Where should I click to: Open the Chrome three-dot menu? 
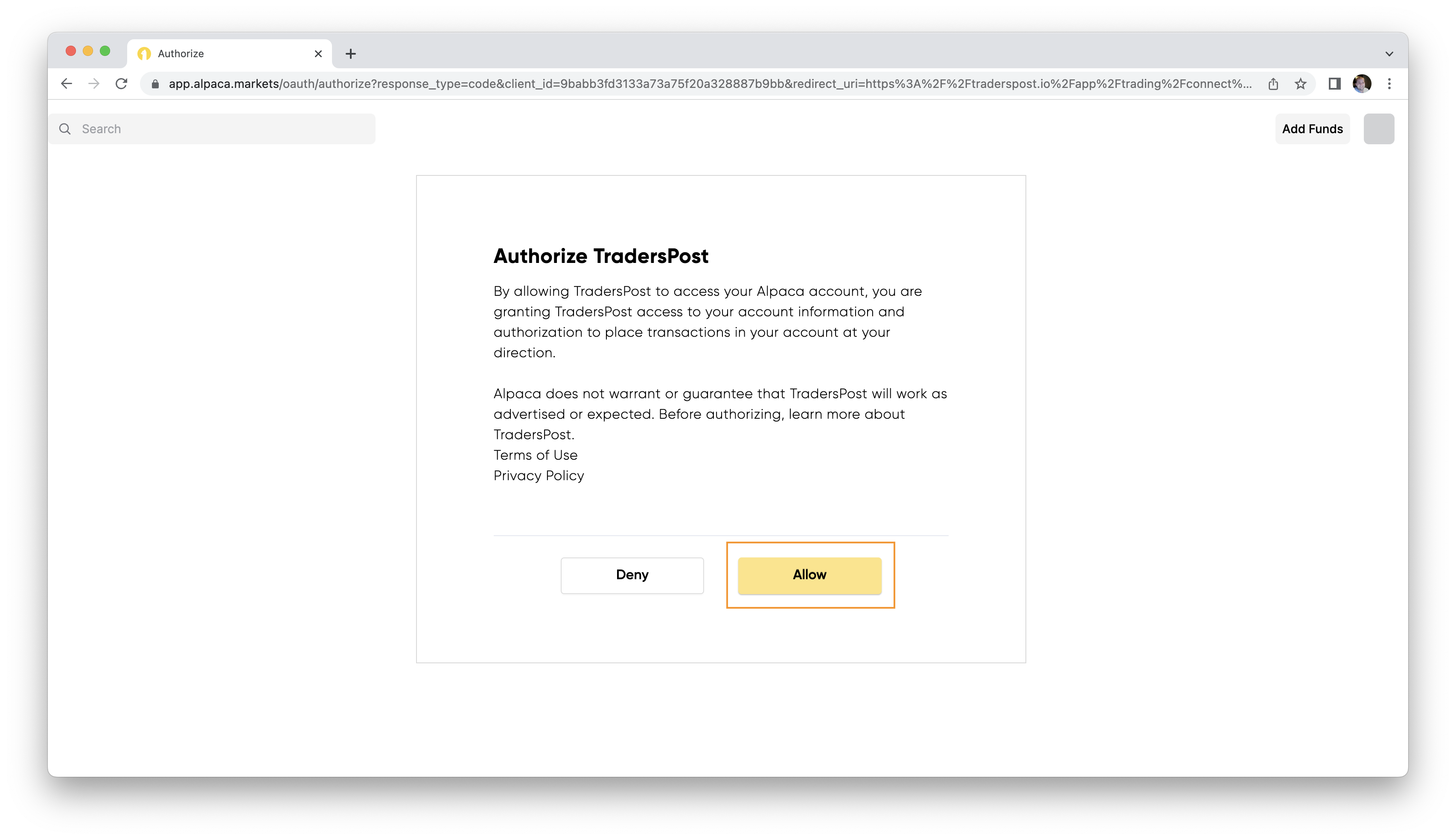click(x=1389, y=84)
